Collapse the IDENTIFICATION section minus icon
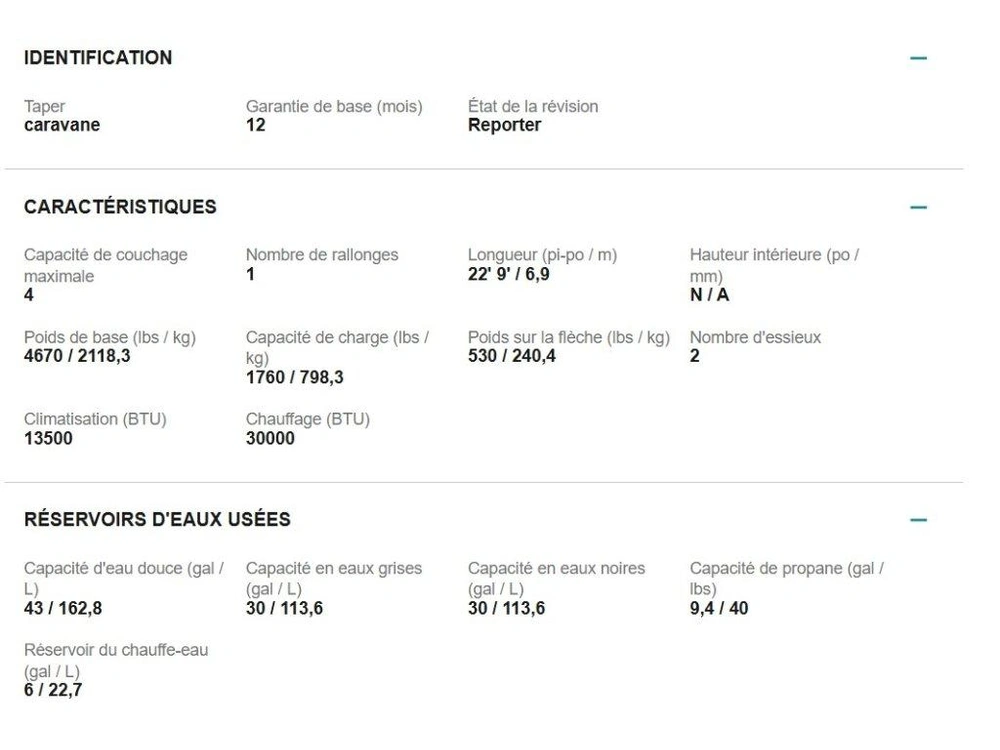Image resolution: width=1000 pixels, height=750 pixels. point(918,58)
